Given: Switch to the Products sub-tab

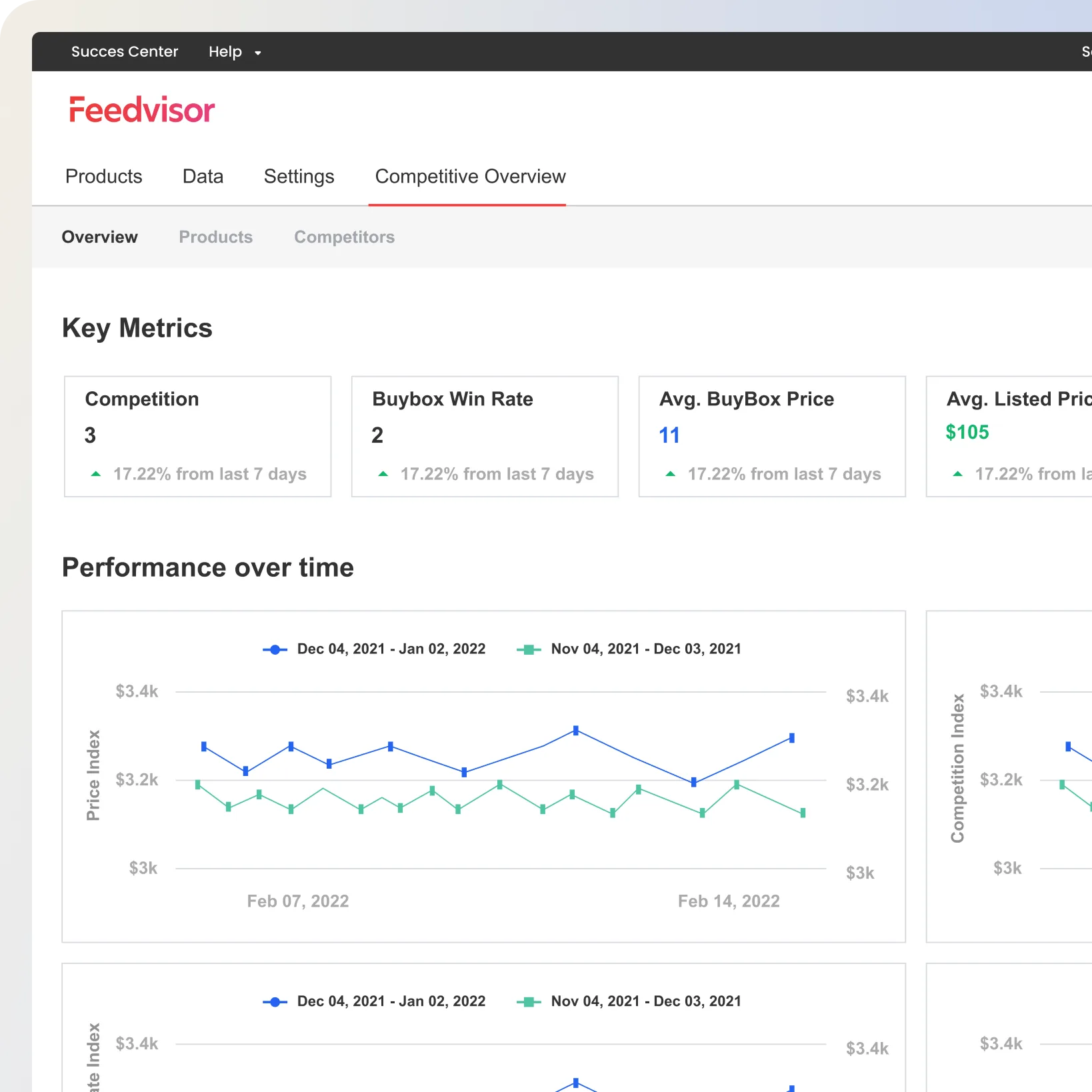Looking at the screenshot, I should (216, 237).
